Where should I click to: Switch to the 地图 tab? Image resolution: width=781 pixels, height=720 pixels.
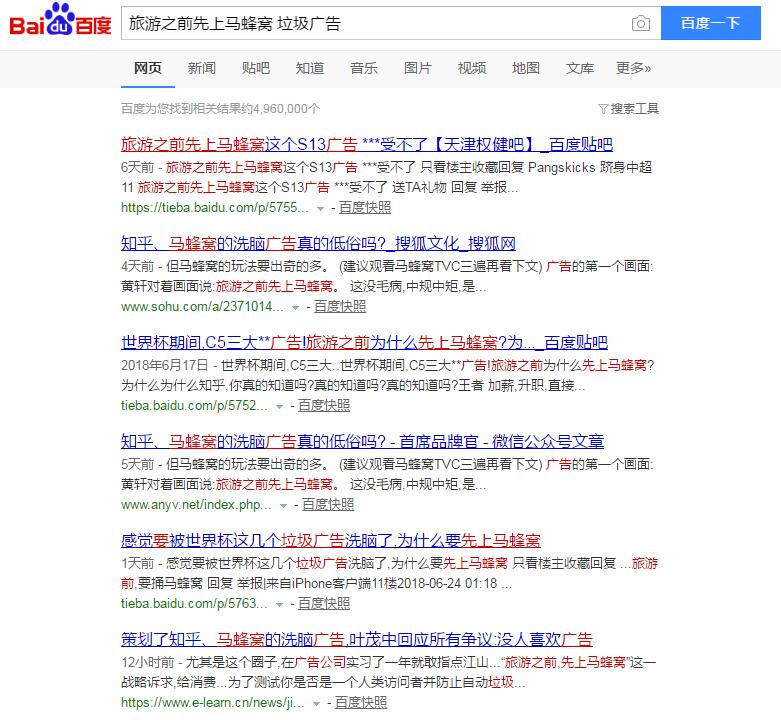pos(525,68)
